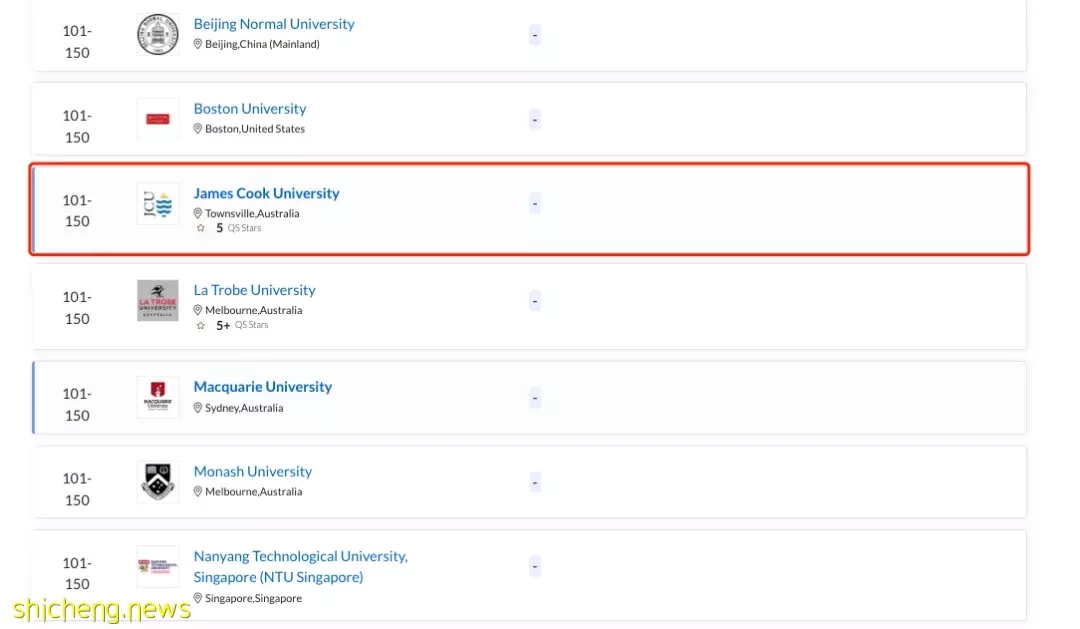1080x629 pixels.
Task: Click 'Melbourne,Australia' under La Trobe University
Action: tap(253, 310)
